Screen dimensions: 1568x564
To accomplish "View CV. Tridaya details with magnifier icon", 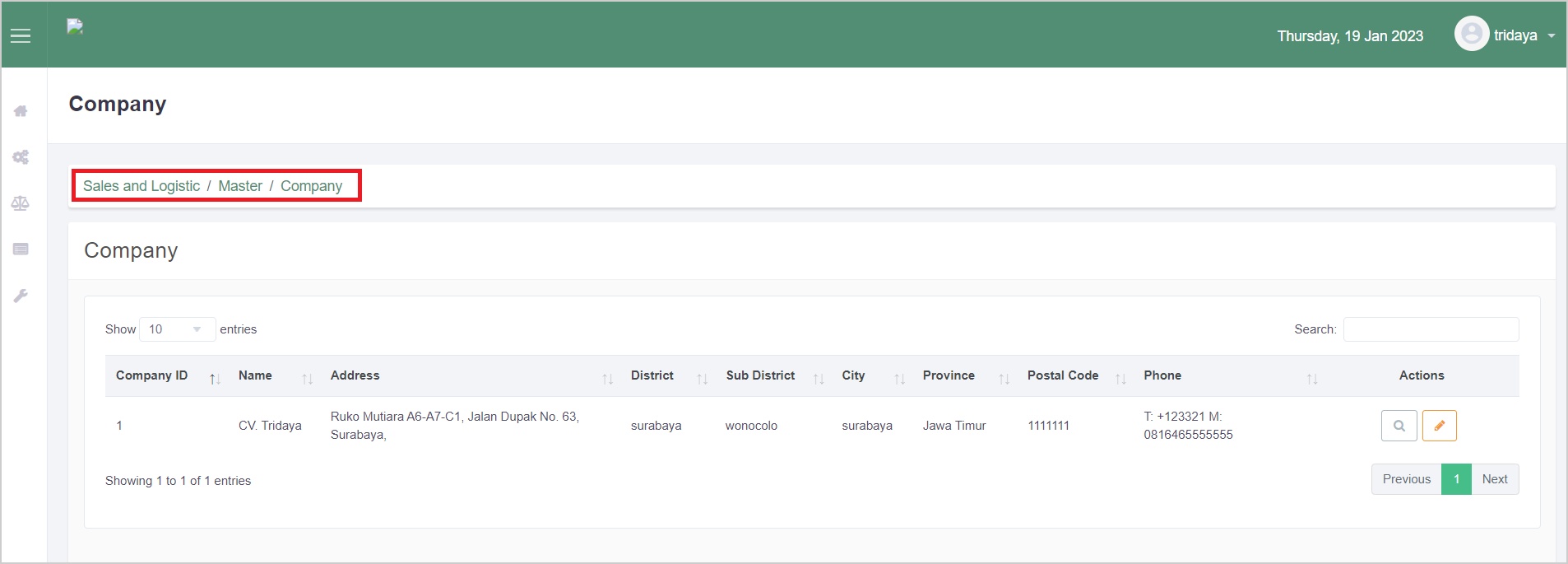I will 1399,426.
